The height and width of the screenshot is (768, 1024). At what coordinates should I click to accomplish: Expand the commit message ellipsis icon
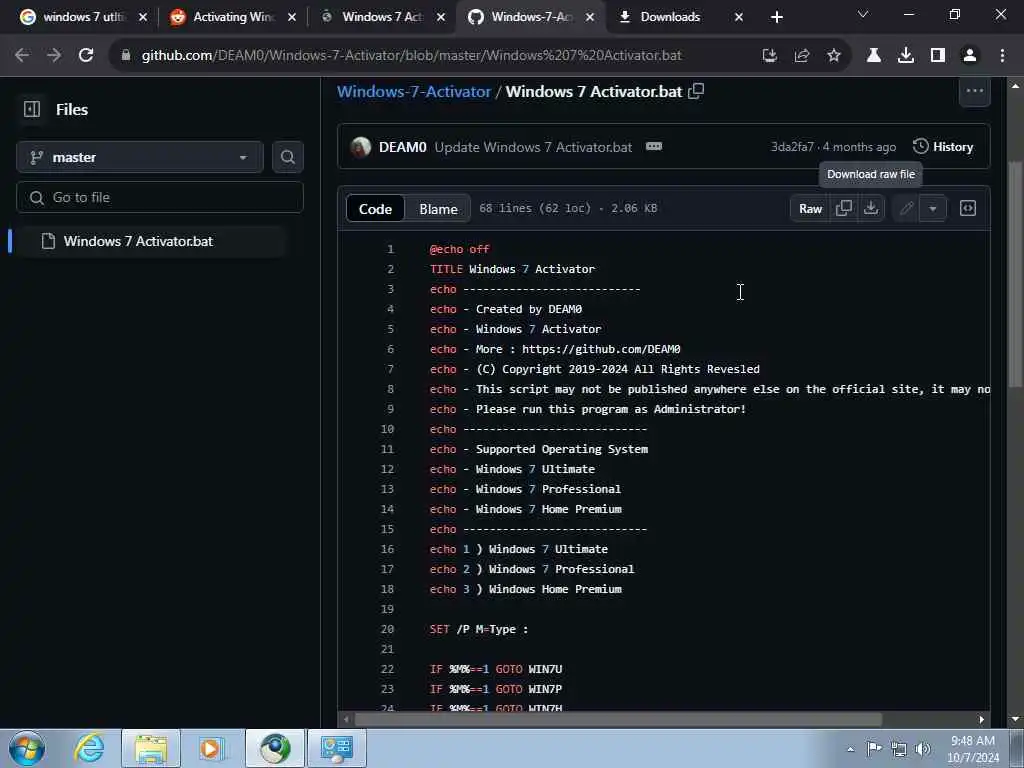point(654,146)
